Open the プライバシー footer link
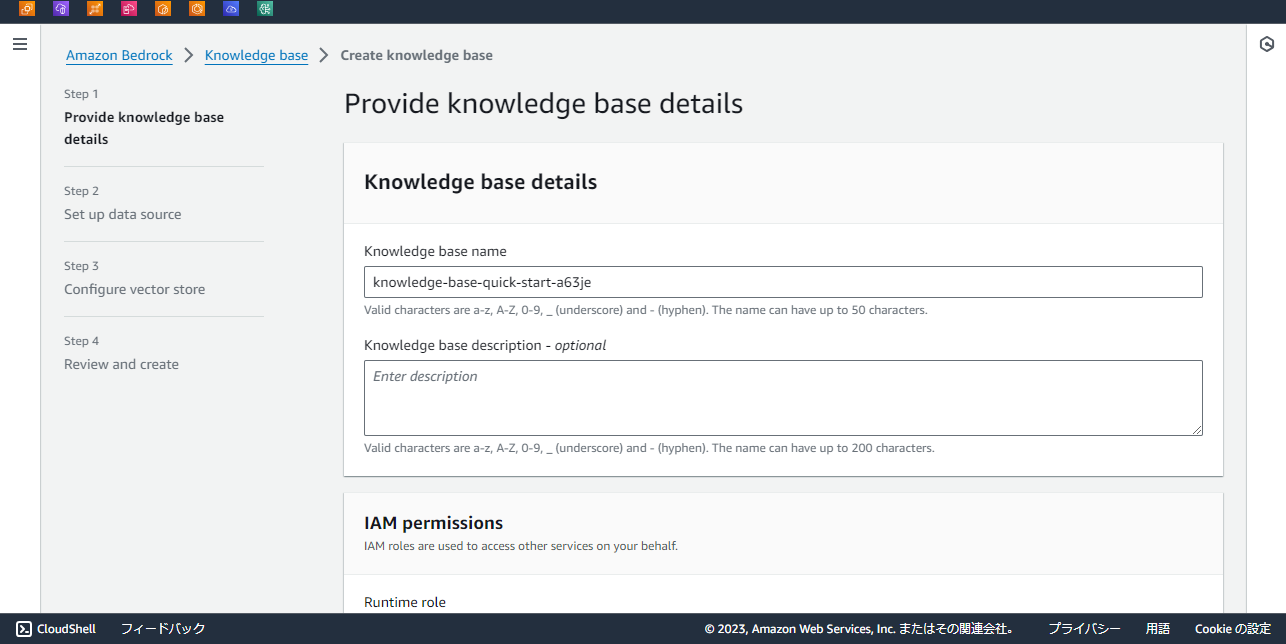The height and width of the screenshot is (644, 1286). point(1083,628)
